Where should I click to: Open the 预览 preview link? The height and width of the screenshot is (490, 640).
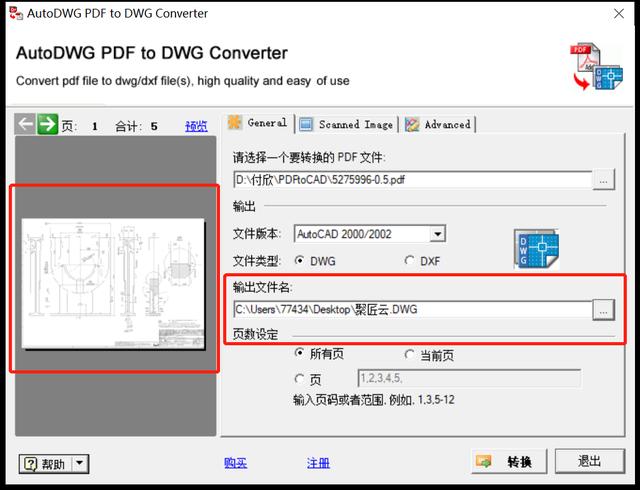(196, 126)
